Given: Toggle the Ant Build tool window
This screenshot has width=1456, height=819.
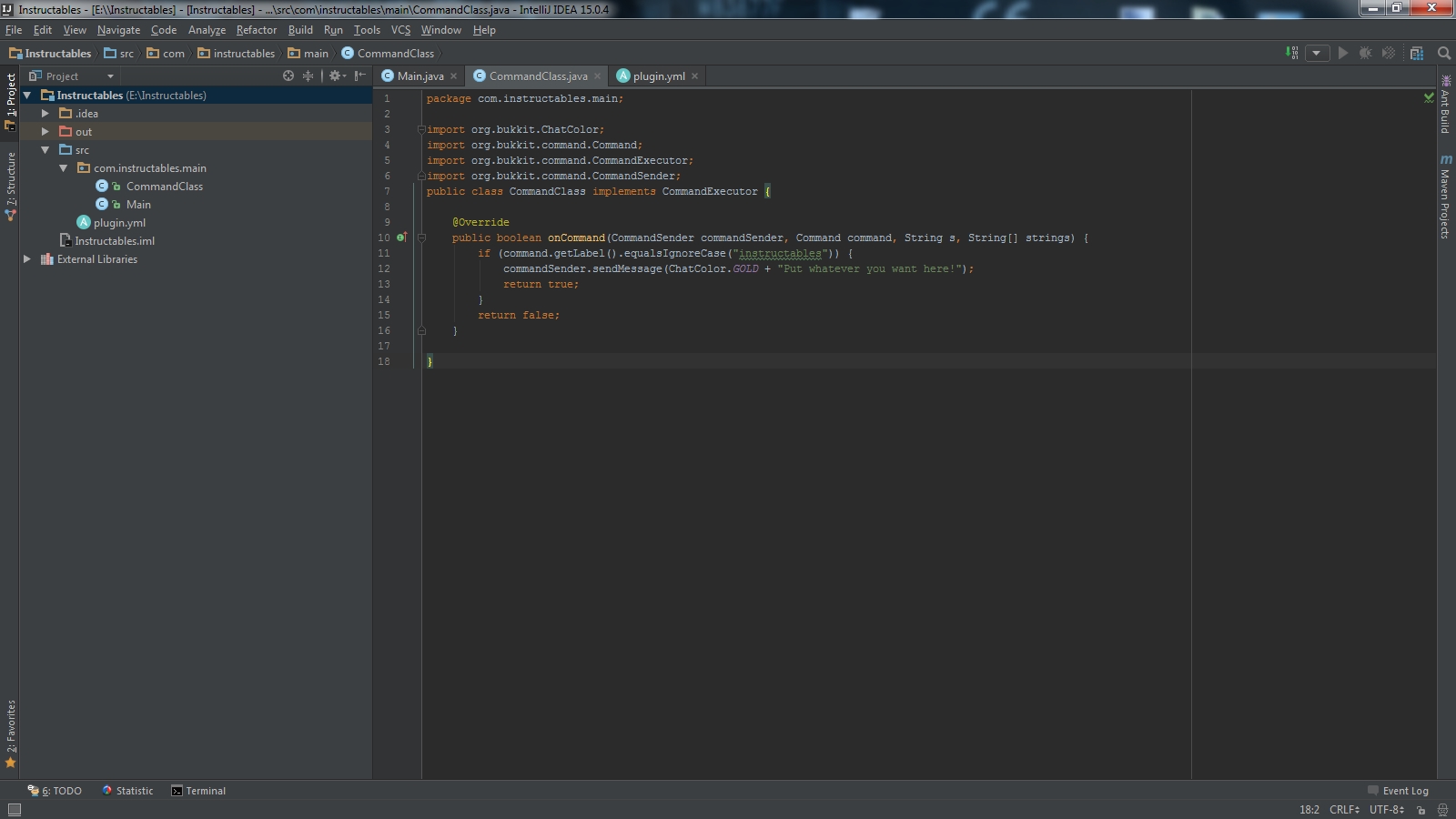Looking at the screenshot, I should point(1445,105).
